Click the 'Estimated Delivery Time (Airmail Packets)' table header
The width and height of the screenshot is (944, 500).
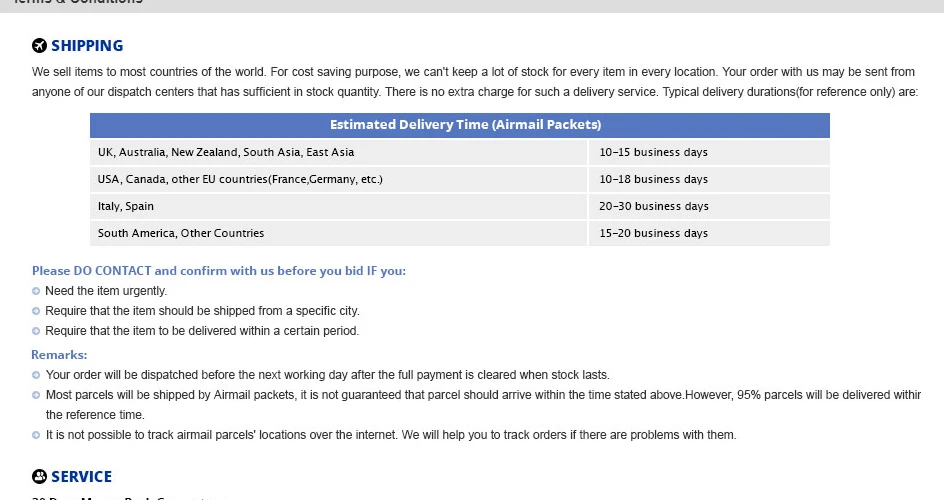tap(465, 125)
